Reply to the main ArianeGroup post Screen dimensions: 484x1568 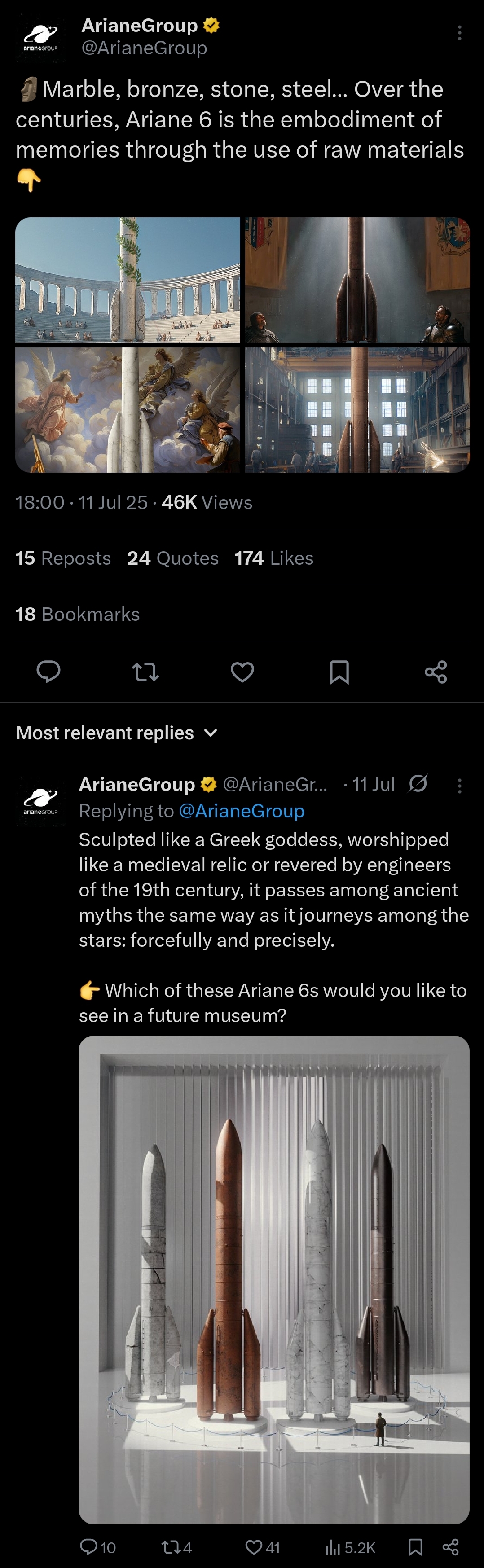48,672
